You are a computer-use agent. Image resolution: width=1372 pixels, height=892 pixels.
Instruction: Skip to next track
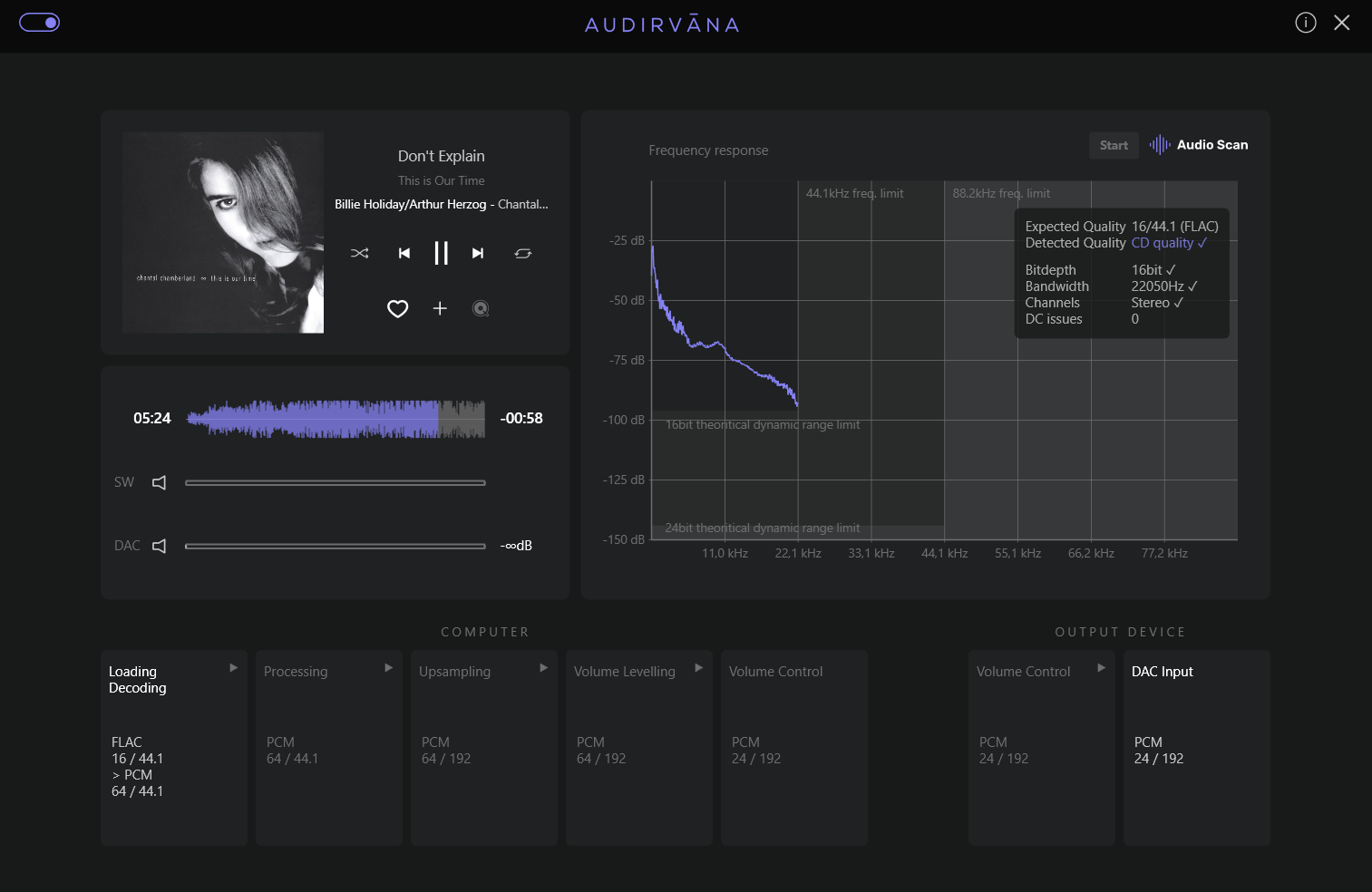(478, 253)
